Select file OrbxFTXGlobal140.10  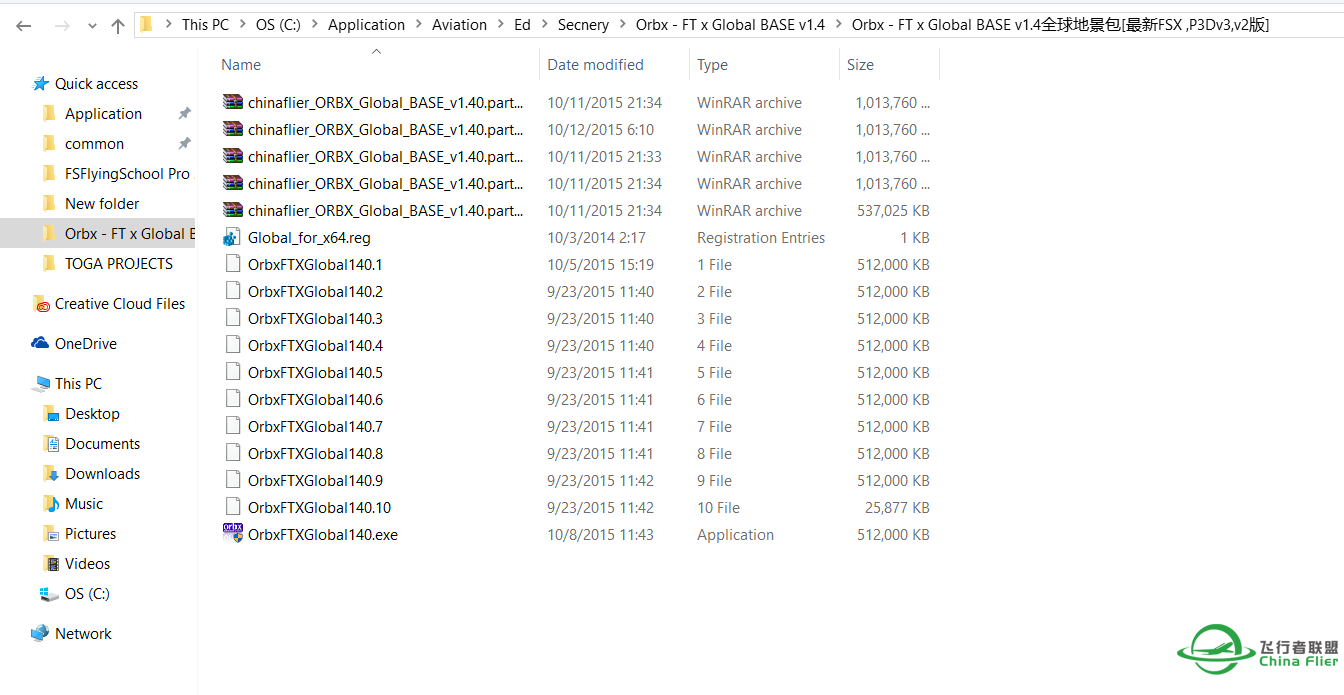pos(319,507)
